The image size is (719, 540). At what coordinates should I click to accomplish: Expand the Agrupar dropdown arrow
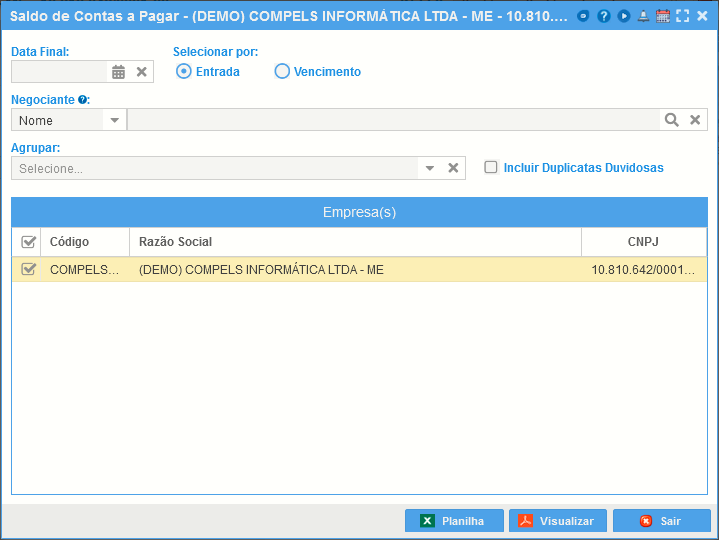point(430,168)
